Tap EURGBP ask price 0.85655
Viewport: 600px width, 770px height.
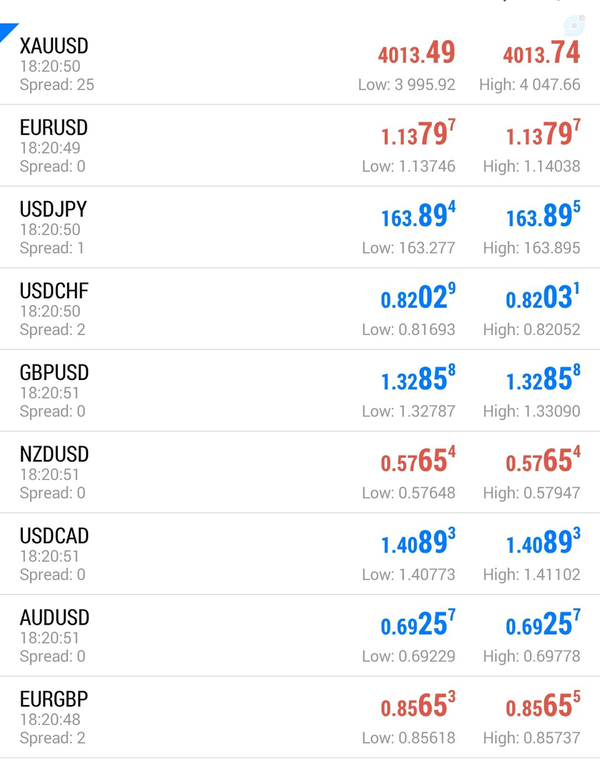pos(543,706)
